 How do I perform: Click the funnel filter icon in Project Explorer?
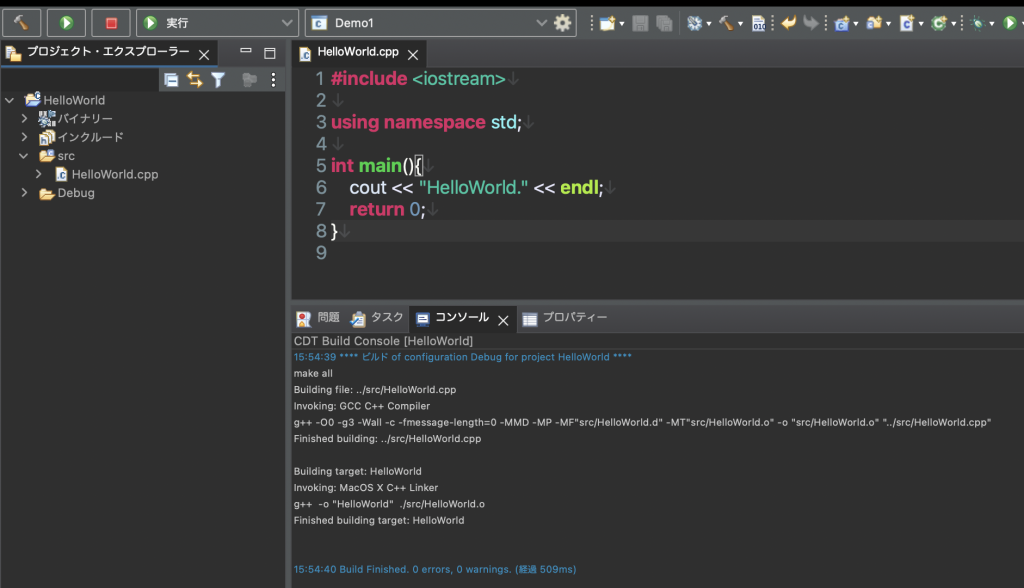point(218,80)
